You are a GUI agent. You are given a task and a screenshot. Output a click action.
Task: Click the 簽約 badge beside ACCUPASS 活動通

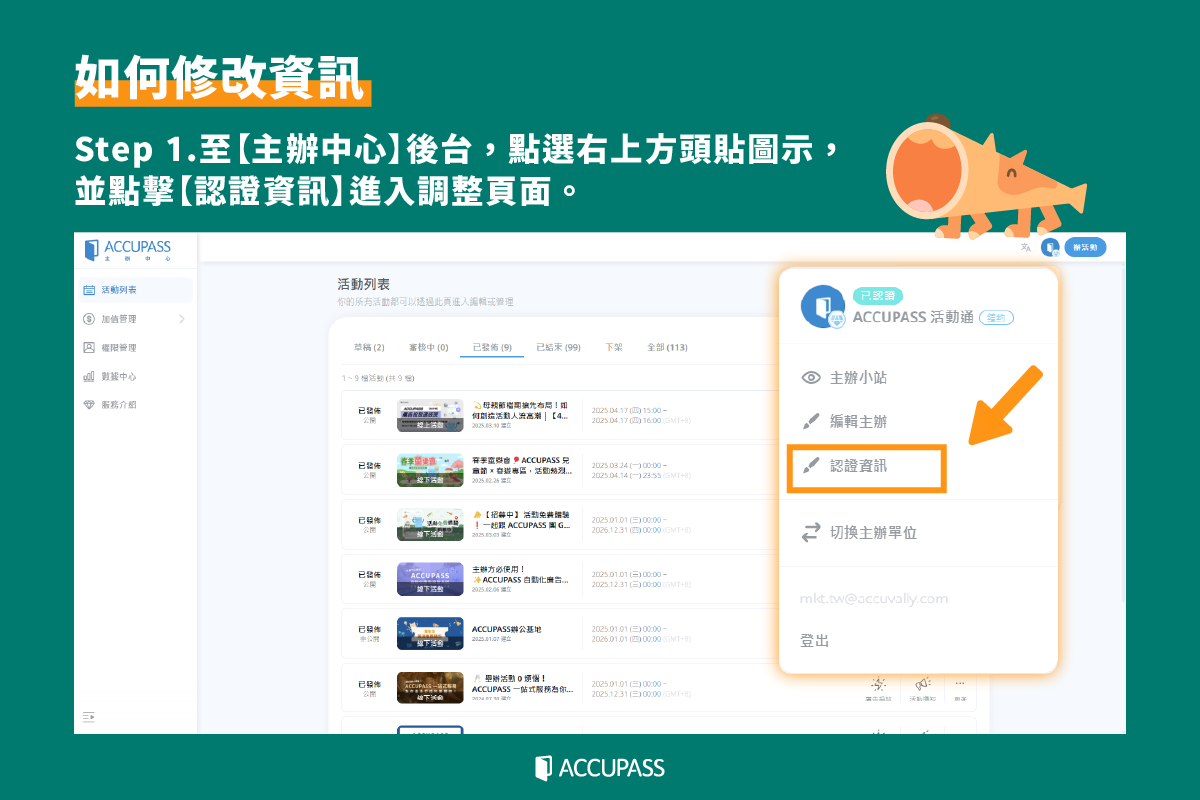996,318
